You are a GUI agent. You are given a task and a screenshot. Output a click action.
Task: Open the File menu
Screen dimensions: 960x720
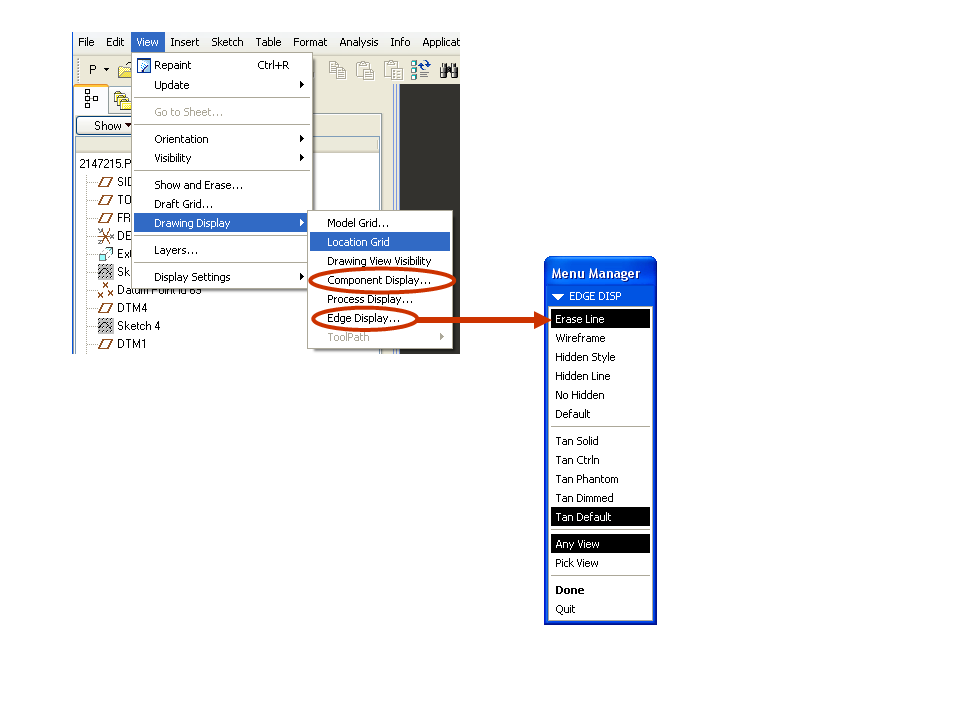coord(86,42)
